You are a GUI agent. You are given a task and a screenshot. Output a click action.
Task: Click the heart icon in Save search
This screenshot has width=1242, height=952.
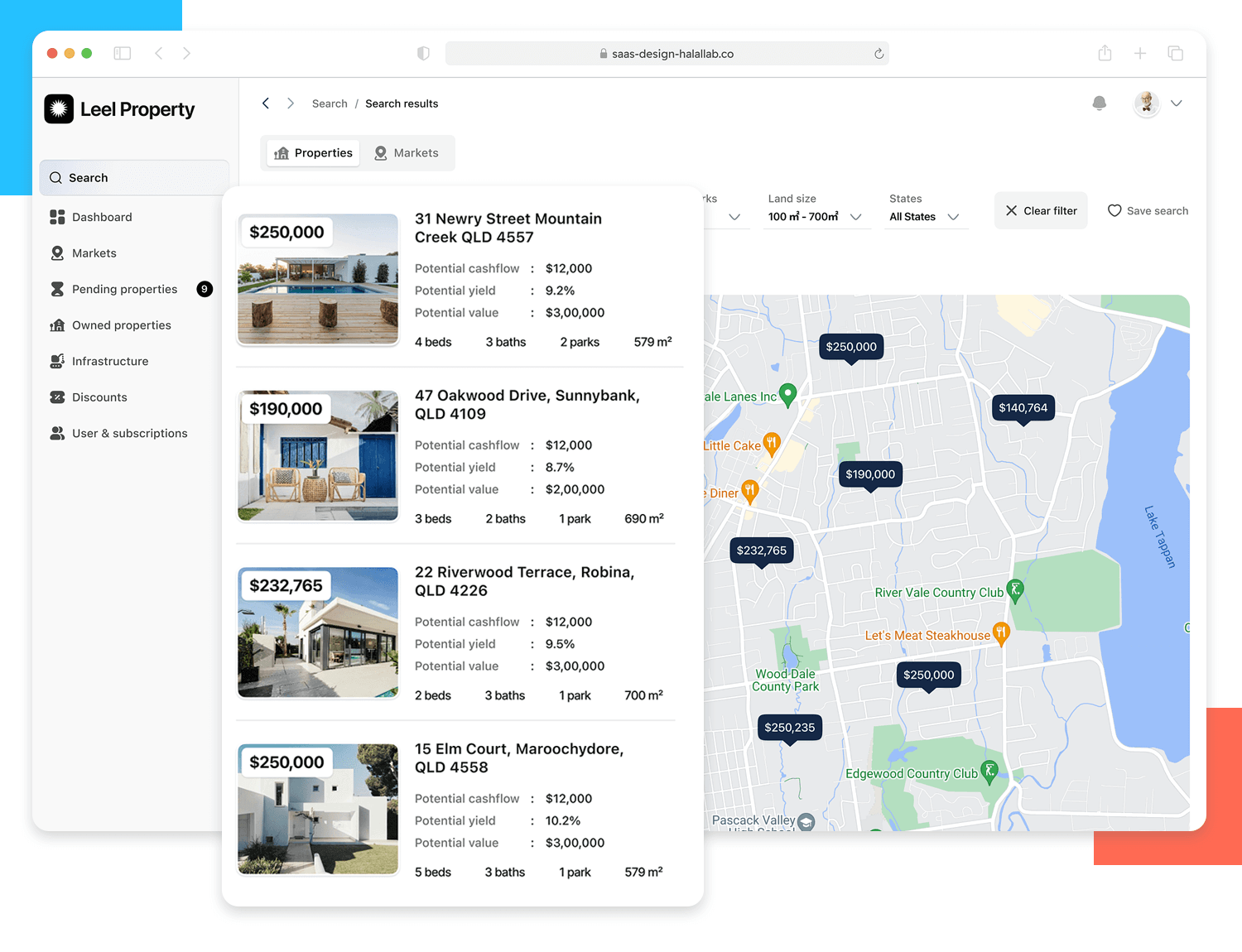tap(1114, 211)
